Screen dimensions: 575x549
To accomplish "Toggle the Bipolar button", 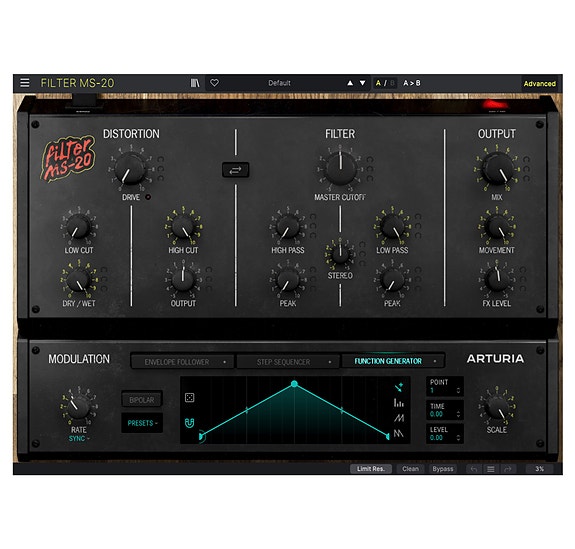I will coord(142,400).
